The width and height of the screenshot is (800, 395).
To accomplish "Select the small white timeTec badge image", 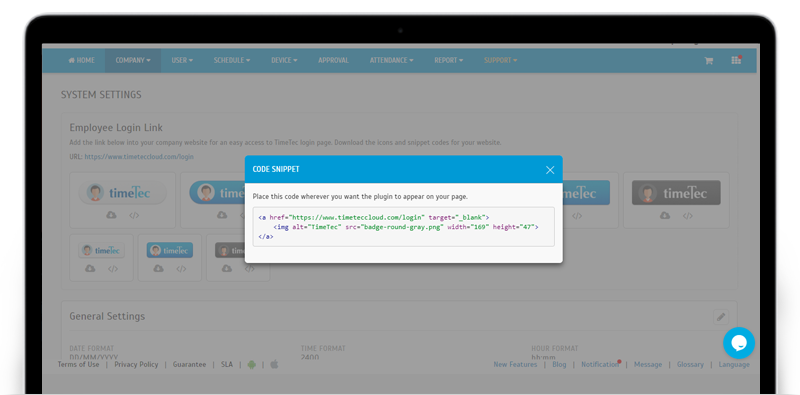I will 102,251.
